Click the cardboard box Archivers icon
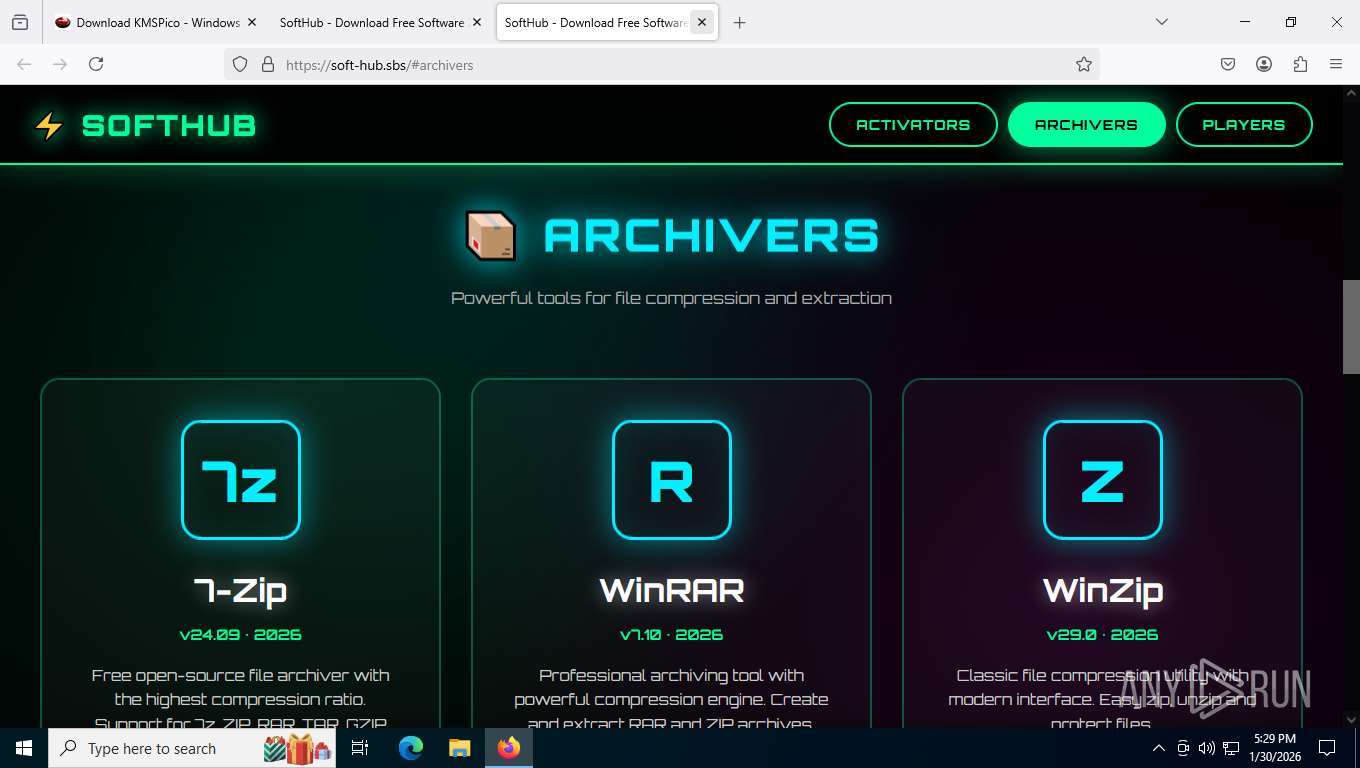The width and height of the screenshot is (1360, 768). pyautogui.click(x=491, y=235)
